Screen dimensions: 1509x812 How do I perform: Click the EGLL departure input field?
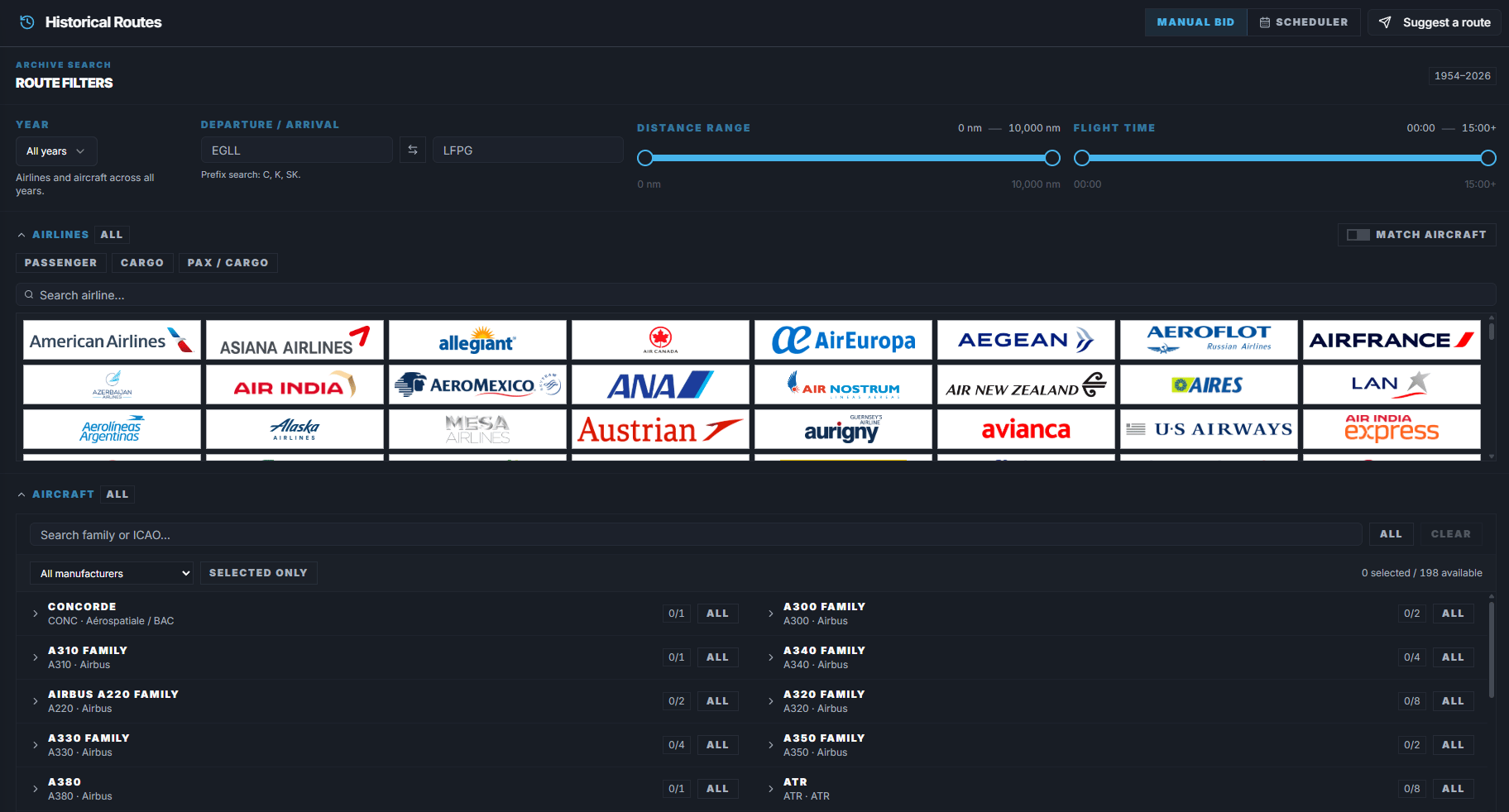pyautogui.click(x=297, y=150)
